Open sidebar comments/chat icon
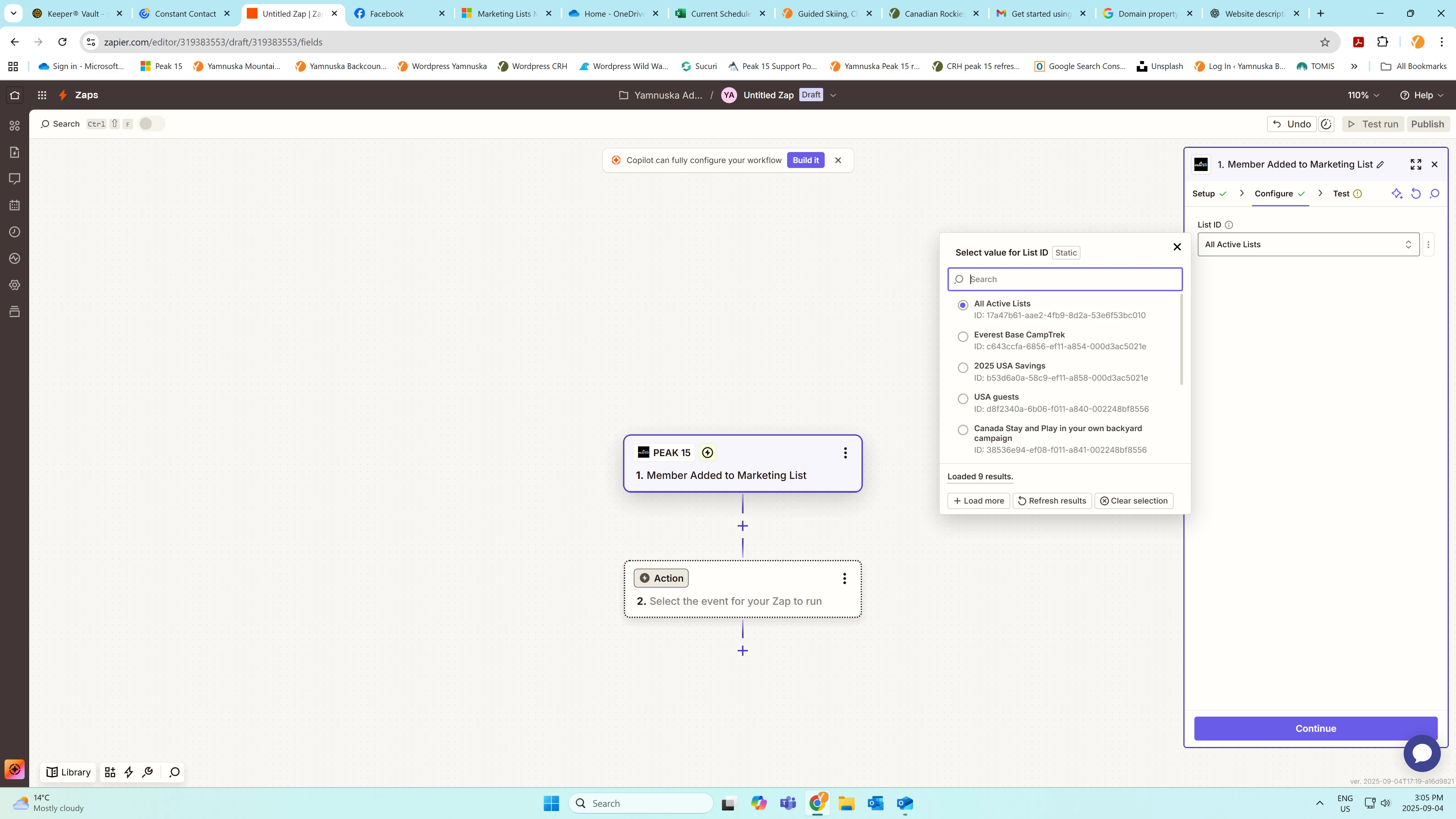This screenshot has height=819, width=1456. (15, 179)
